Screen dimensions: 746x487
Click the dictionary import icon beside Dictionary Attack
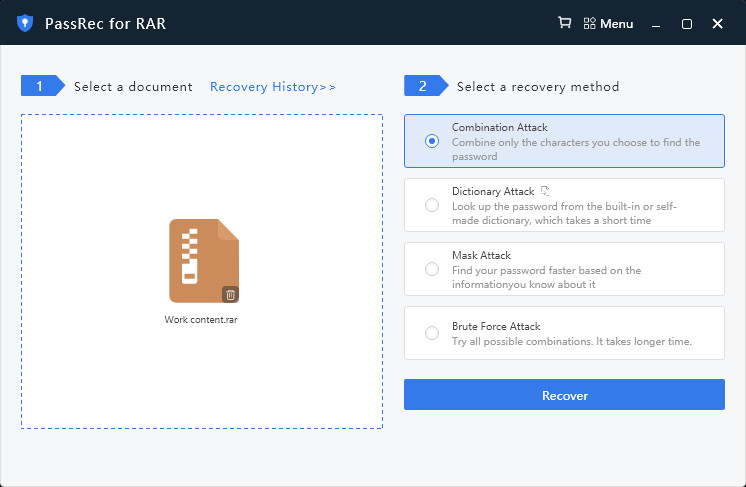545,191
